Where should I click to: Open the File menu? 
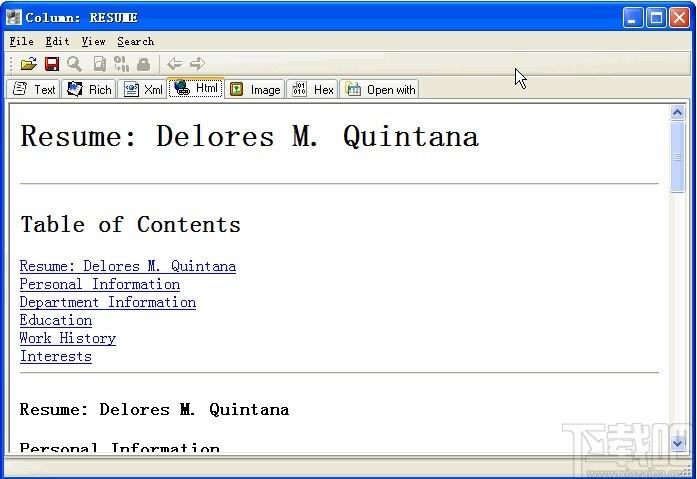click(x=22, y=41)
